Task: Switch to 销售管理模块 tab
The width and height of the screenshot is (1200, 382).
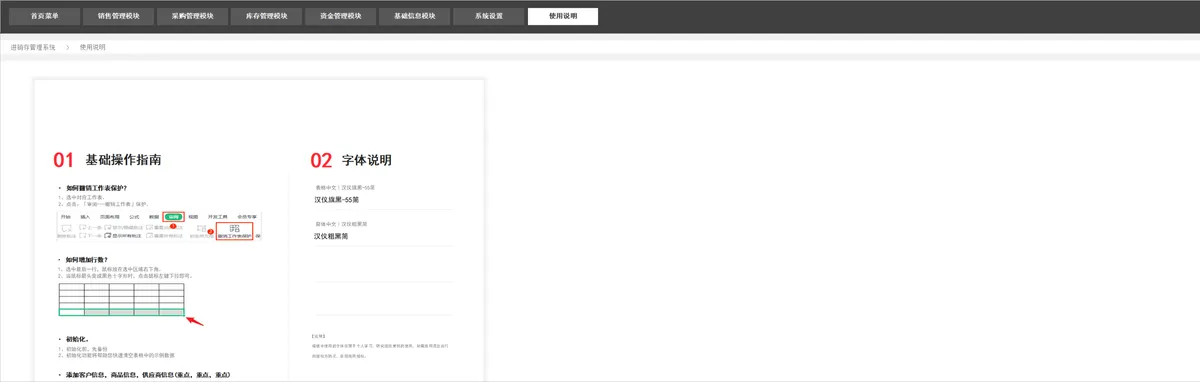Action: 119,16
